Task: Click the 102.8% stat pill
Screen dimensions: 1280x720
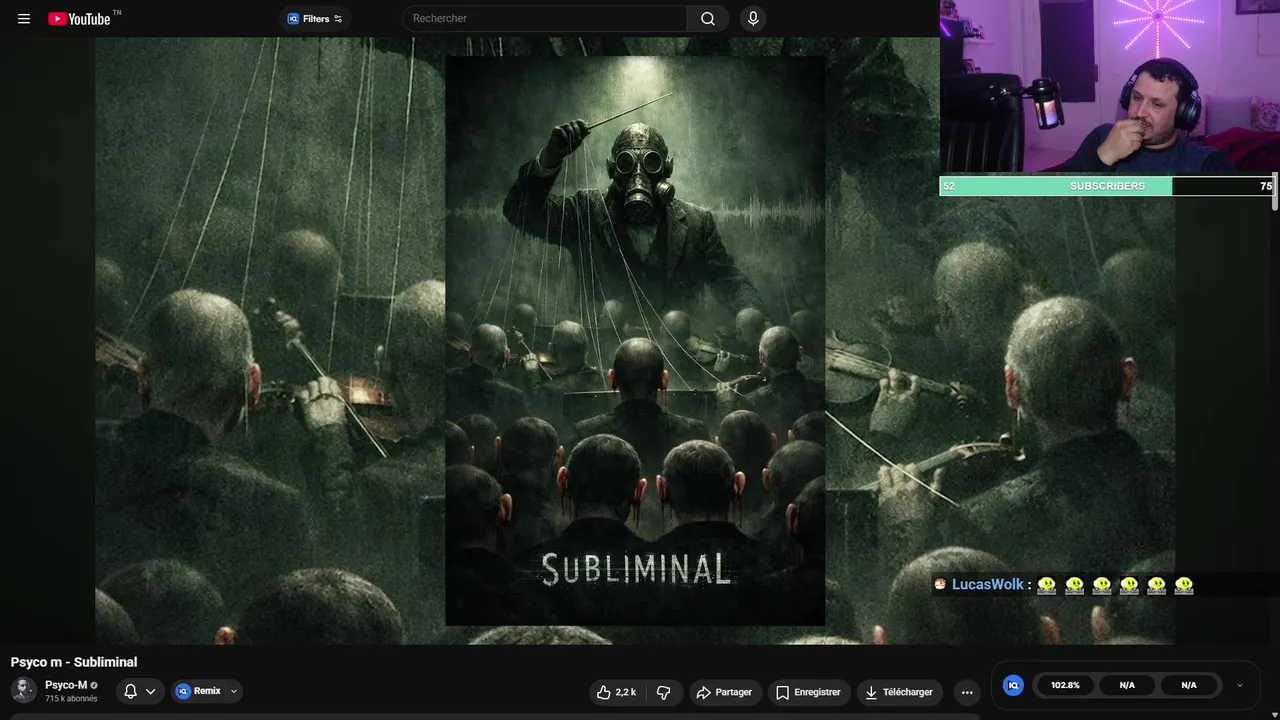Action: 1065,685
